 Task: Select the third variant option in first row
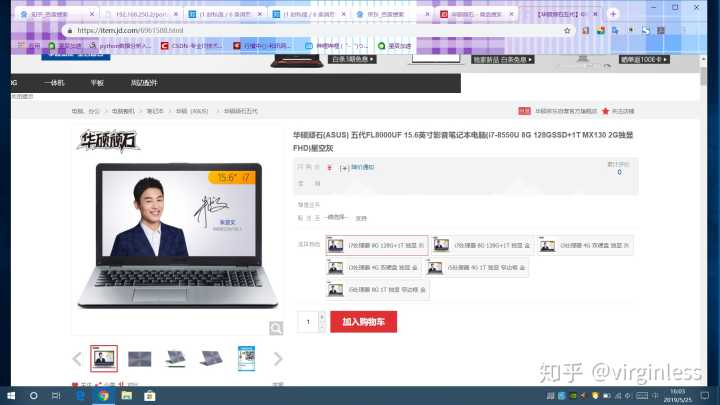(585, 246)
